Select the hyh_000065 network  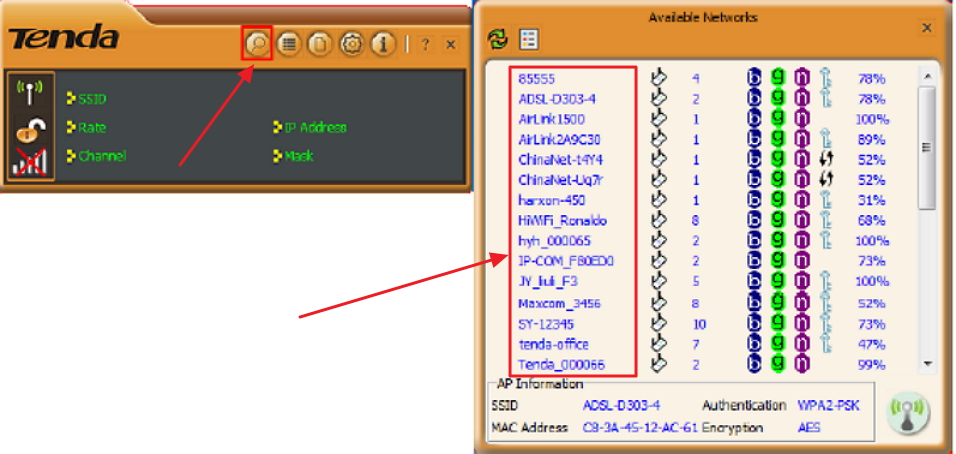click(554, 241)
